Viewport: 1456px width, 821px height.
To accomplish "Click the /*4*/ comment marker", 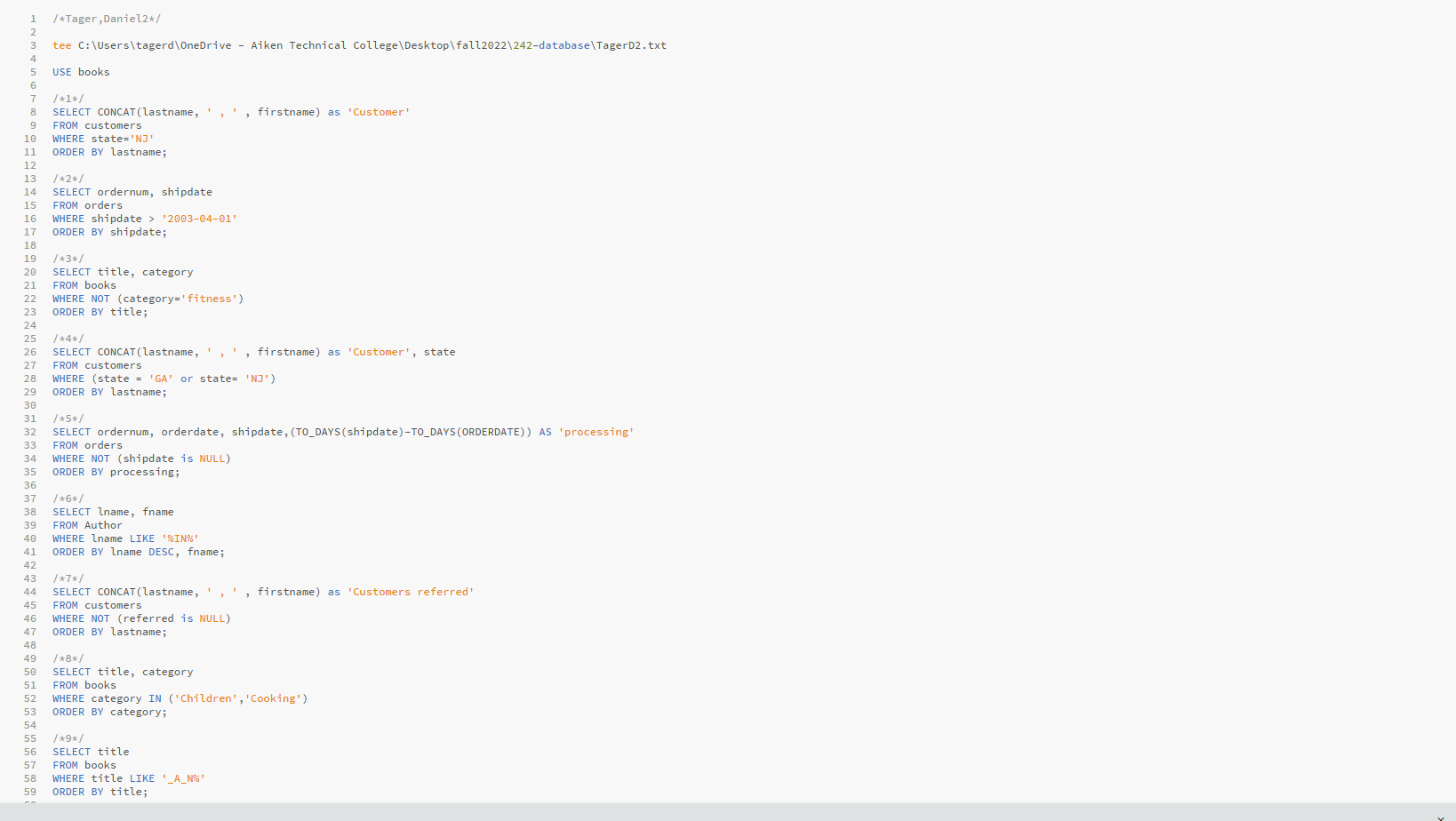I will 68,339.
